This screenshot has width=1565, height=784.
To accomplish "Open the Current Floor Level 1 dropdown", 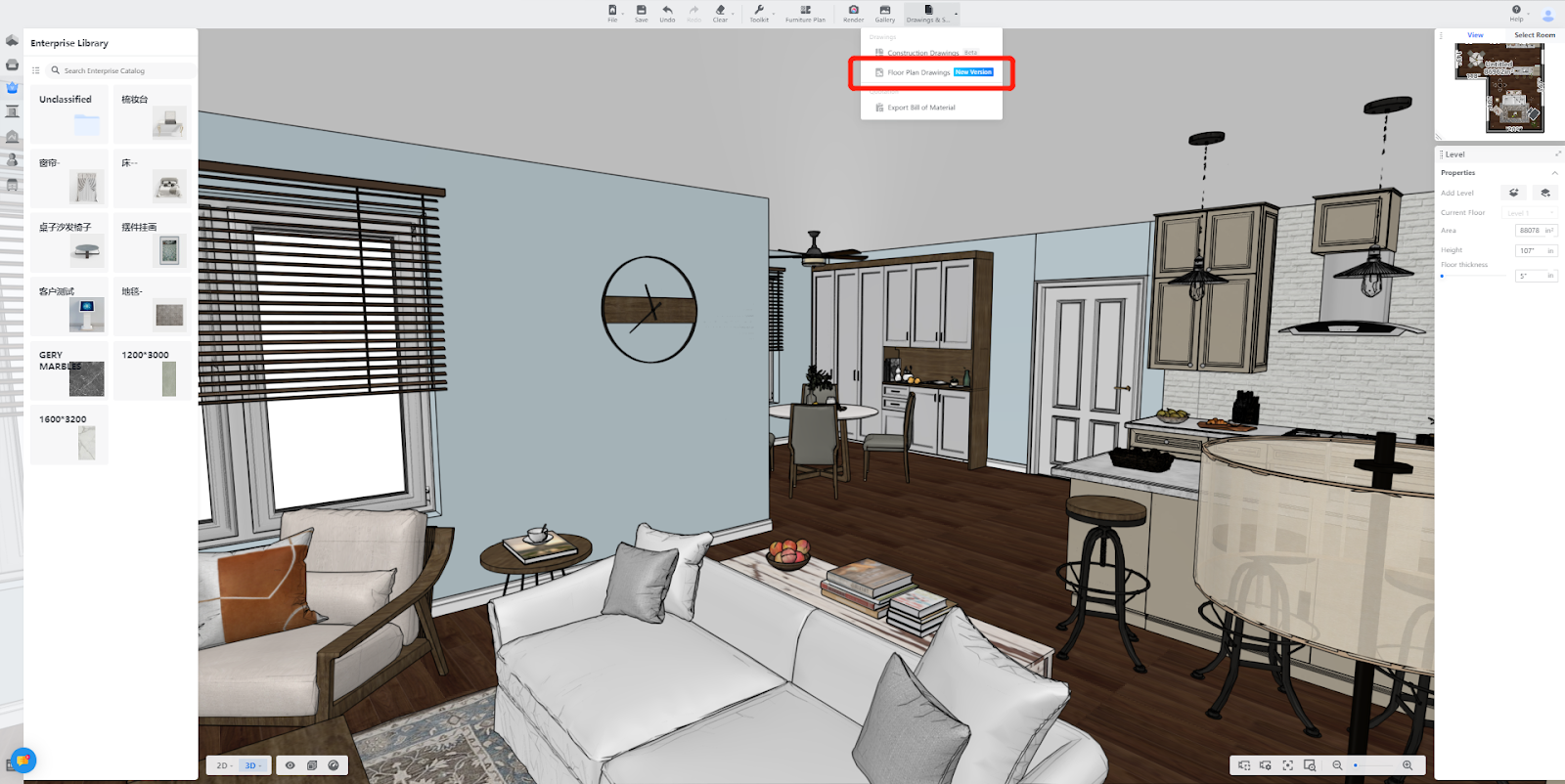I will 1529,213.
